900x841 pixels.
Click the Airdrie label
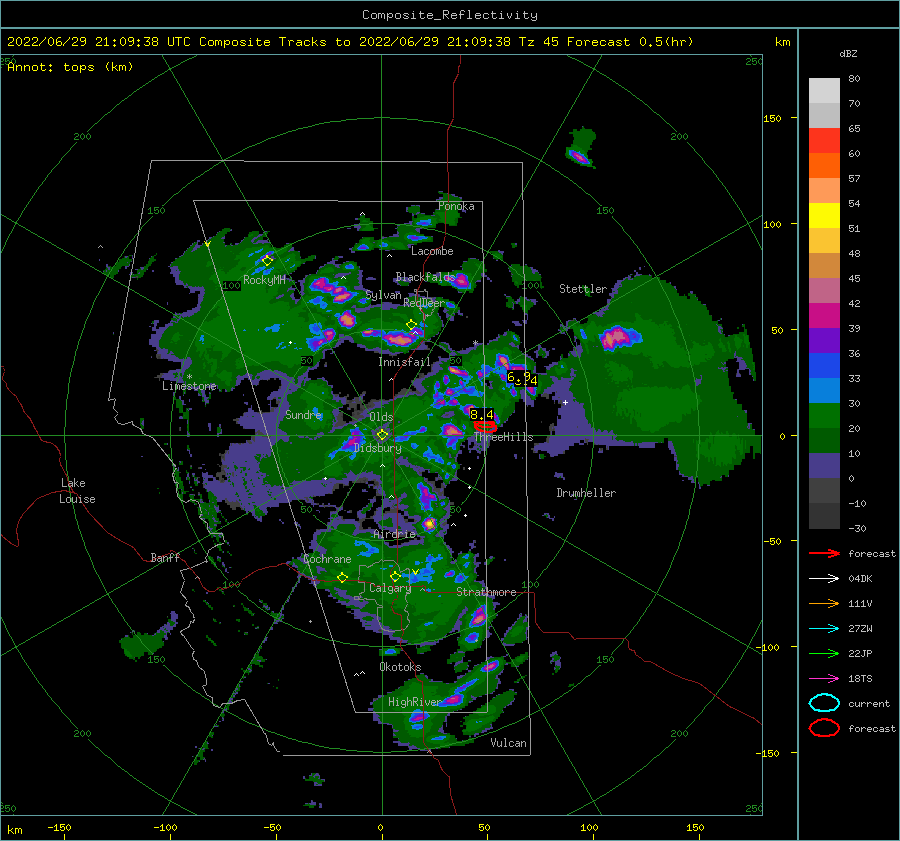(394, 534)
